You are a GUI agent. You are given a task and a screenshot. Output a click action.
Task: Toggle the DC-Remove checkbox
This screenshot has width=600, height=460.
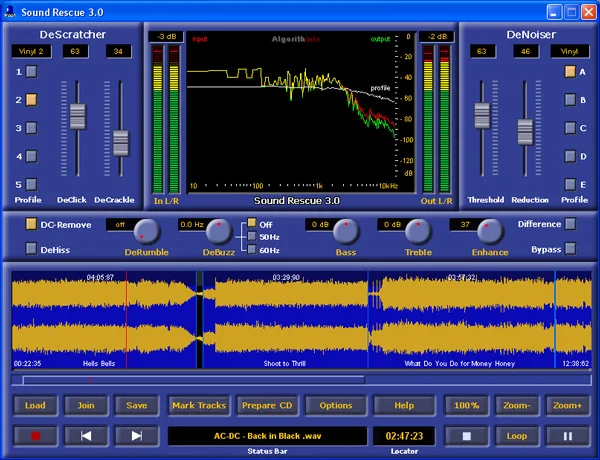(x=31, y=224)
